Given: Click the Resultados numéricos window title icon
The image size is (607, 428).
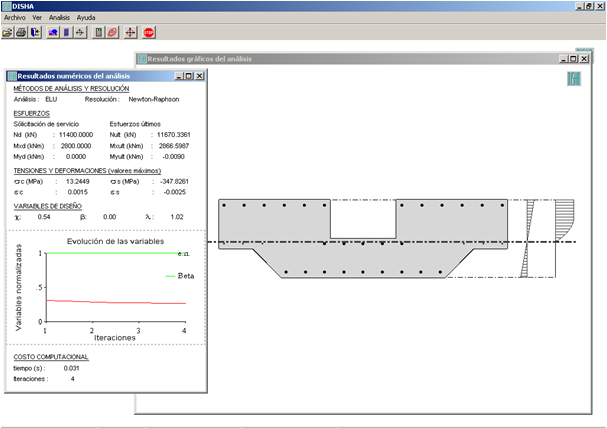Looking at the screenshot, I should [x=12, y=76].
